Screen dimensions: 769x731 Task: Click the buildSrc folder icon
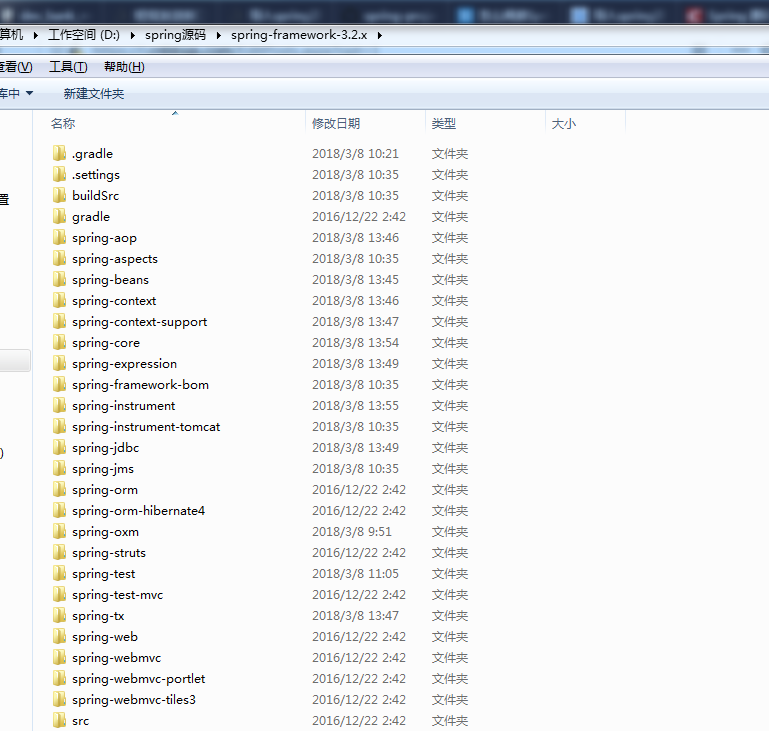(x=59, y=195)
